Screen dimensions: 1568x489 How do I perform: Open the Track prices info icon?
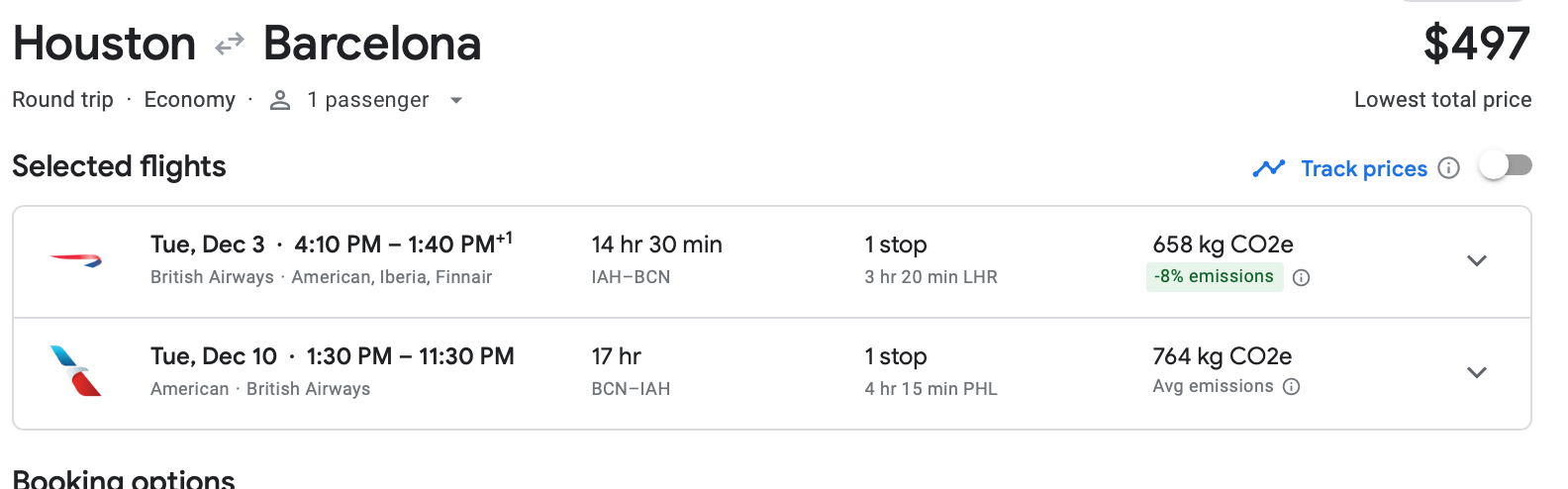click(1448, 168)
